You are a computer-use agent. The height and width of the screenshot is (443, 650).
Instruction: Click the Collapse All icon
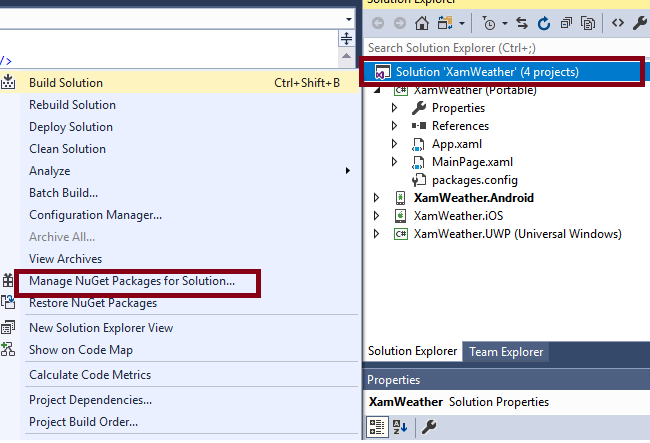click(566, 23)
